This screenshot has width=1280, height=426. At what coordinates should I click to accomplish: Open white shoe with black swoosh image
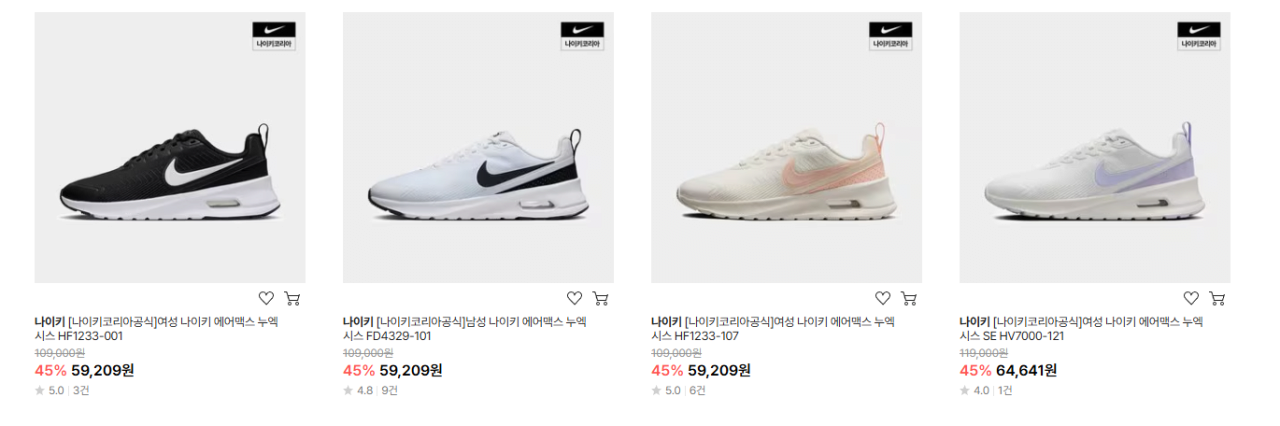(x=478, y=147)
